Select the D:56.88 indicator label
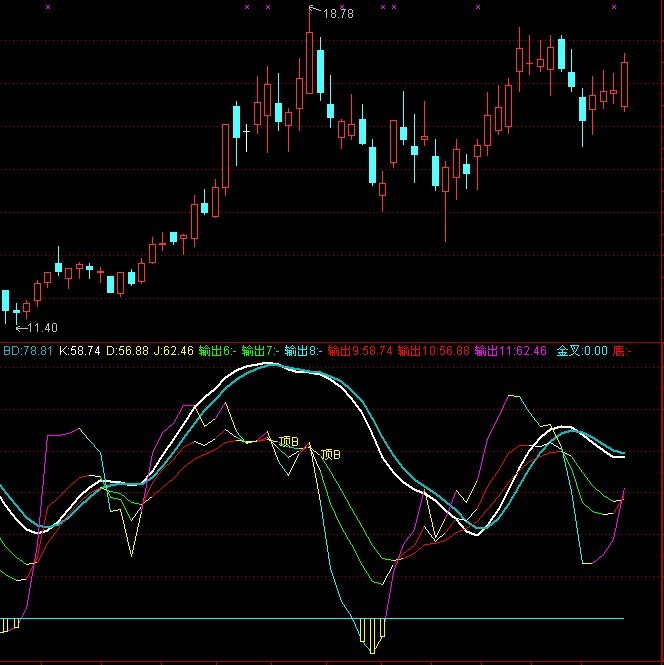 pyautogui.click(x=127, y=351)
